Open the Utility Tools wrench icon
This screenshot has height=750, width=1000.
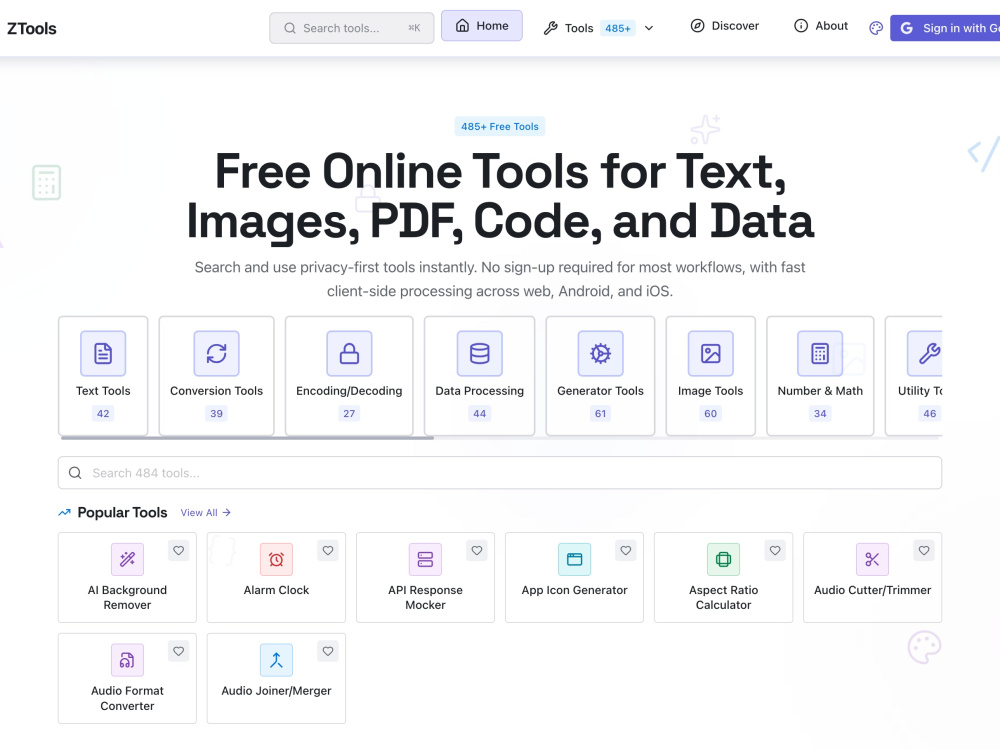pyautogui.click(x=925, y=353)
